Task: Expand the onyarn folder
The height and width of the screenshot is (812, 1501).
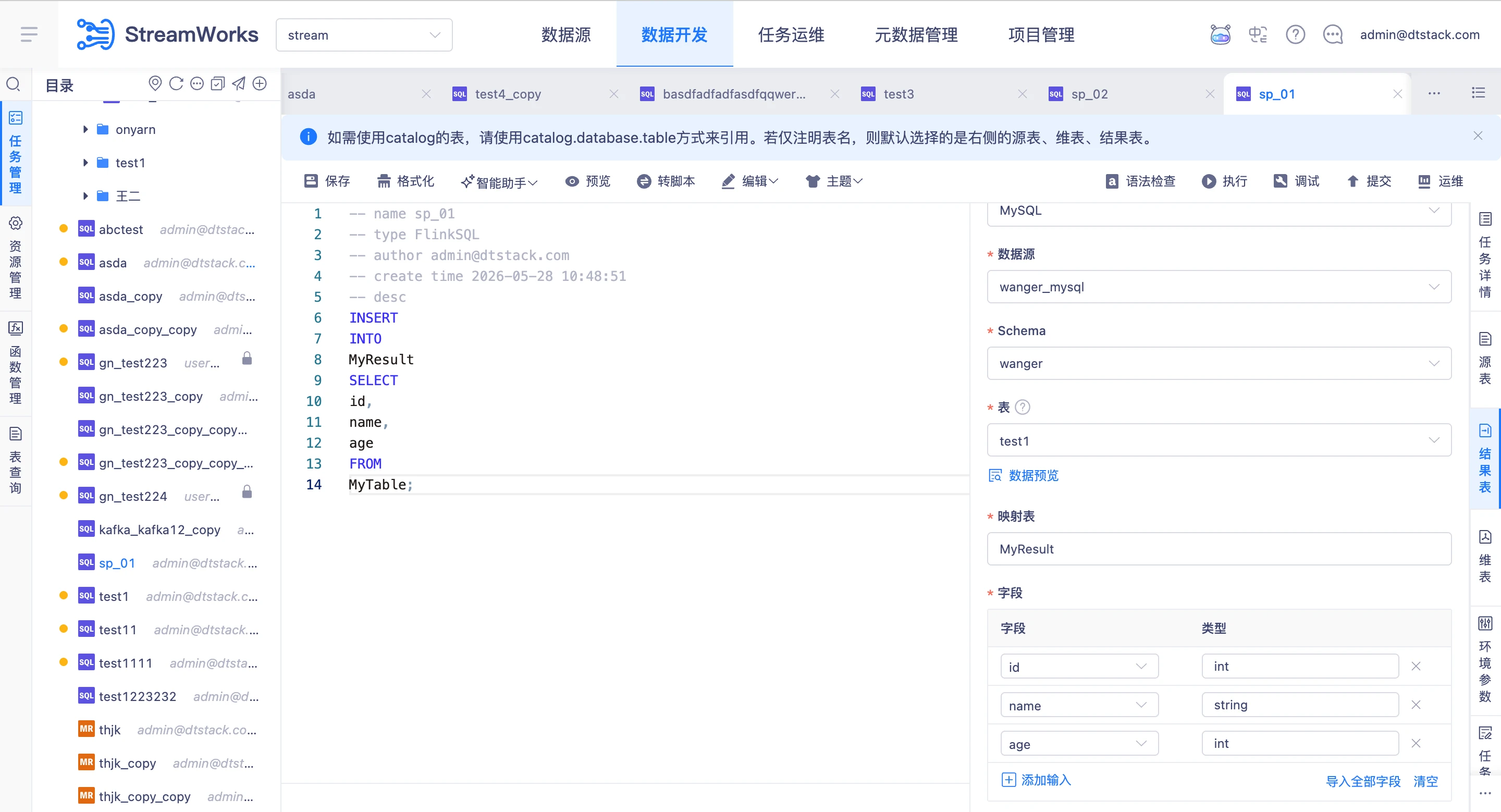Action: coord(85,129)
